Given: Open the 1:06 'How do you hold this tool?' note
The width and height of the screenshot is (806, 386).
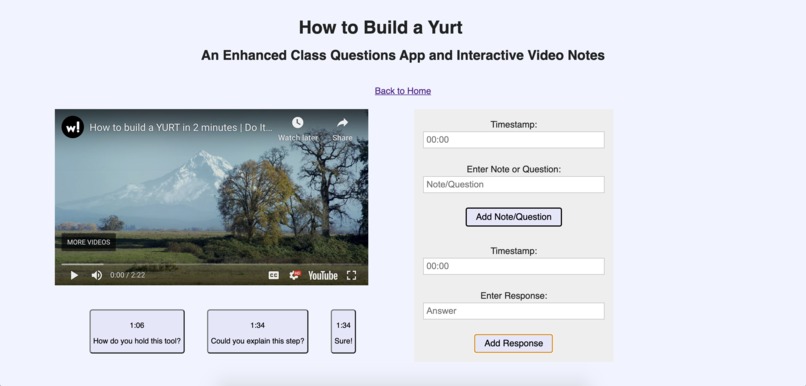Looking at the screenshot, I should pyautogui.click(x=137, y=332).
